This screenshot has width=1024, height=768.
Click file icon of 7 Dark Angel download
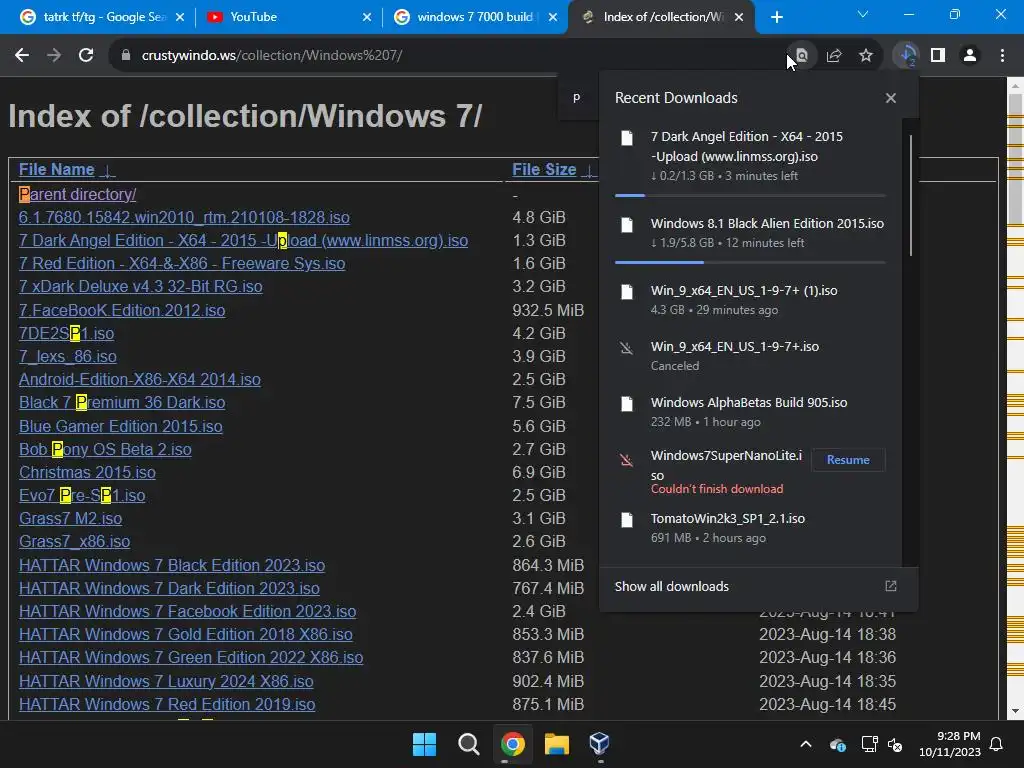627,138
